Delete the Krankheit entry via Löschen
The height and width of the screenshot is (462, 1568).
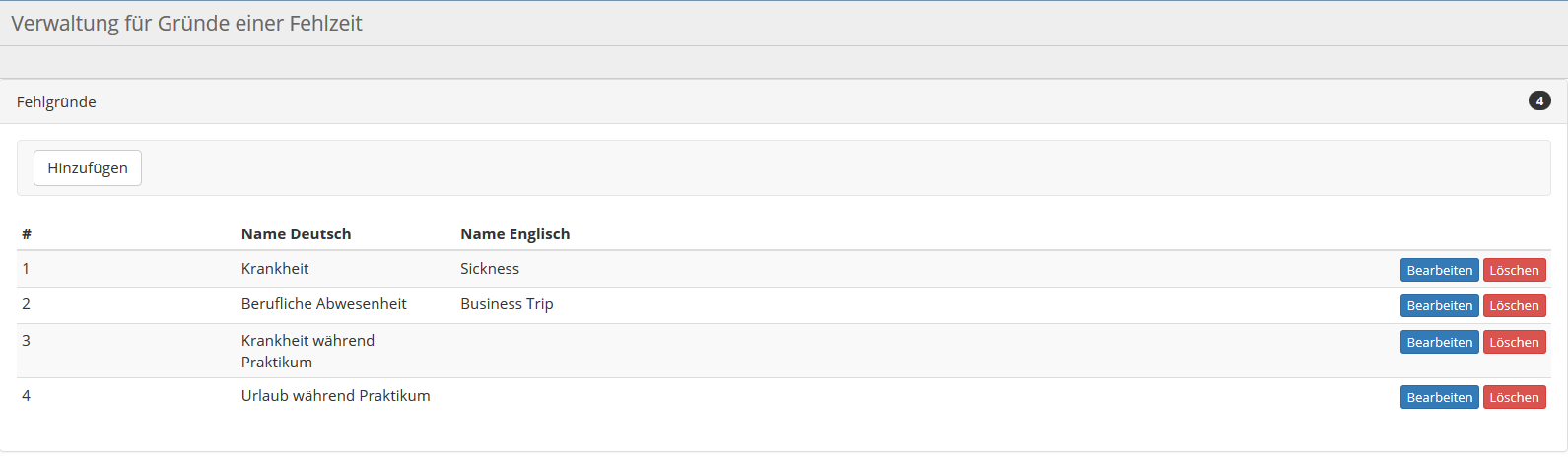tap(1514, 270)
